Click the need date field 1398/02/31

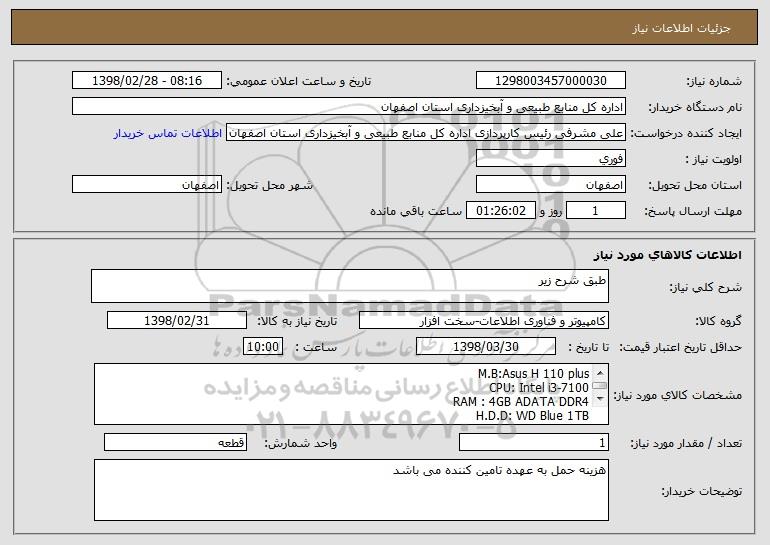[177, 321]
